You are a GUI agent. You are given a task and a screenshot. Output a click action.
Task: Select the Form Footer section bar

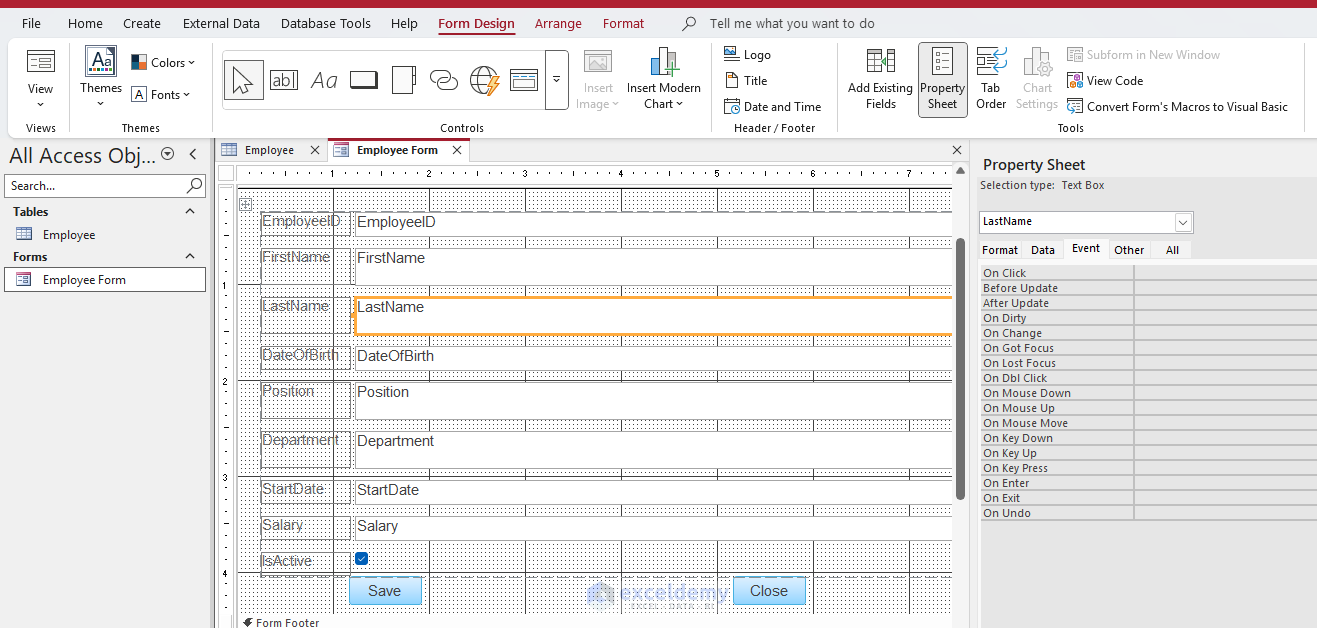[595, 622]
